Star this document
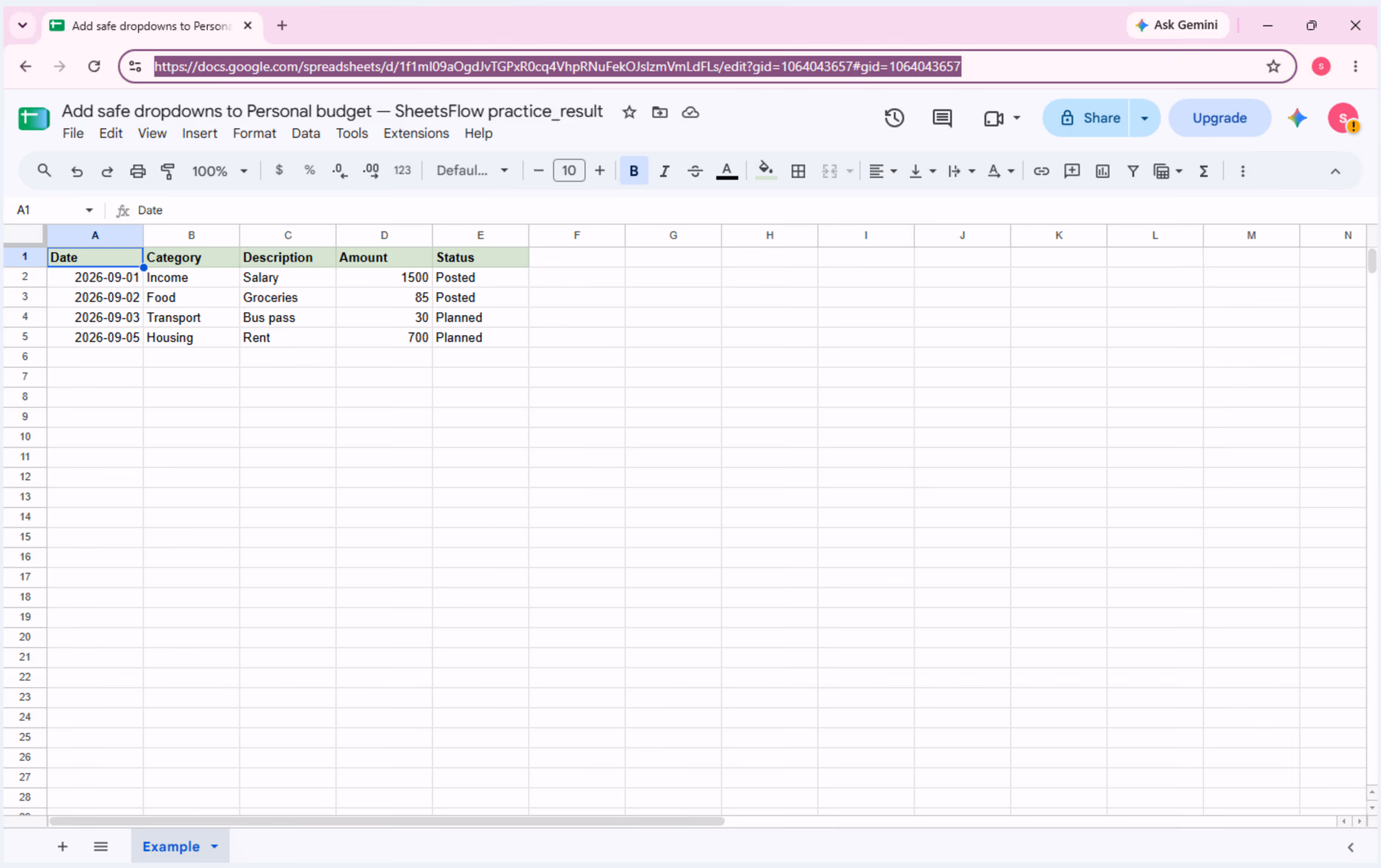Viewport: 1381px width, 868px height. pyautogui.click(x=629, y=112)
